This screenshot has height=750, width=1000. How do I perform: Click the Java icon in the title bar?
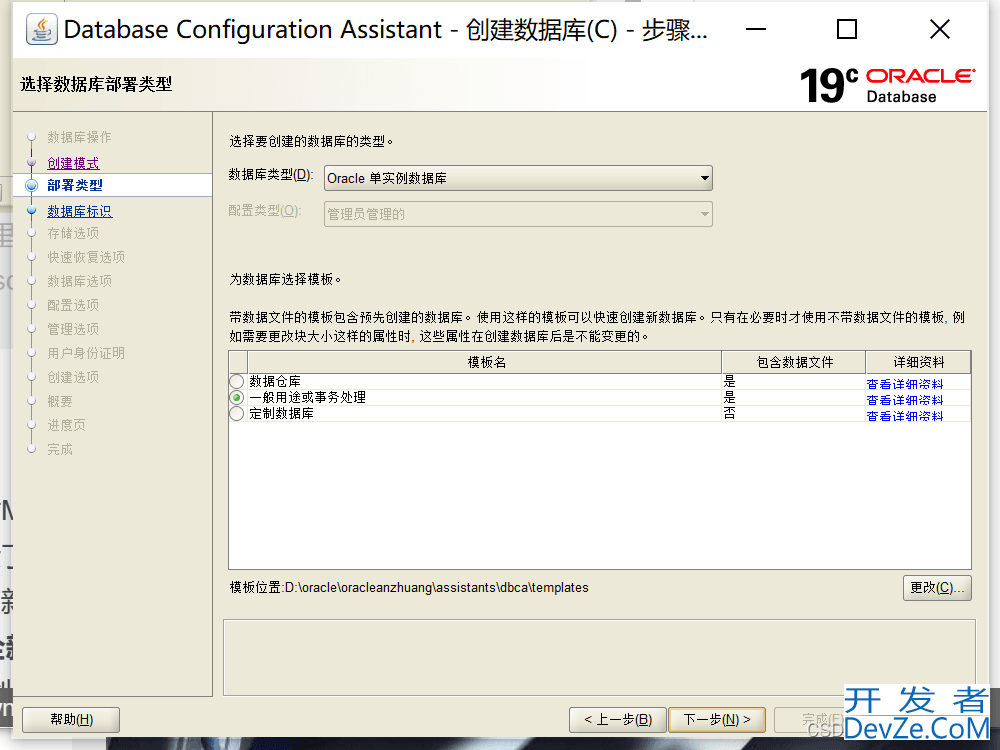[x=41, y=29]
